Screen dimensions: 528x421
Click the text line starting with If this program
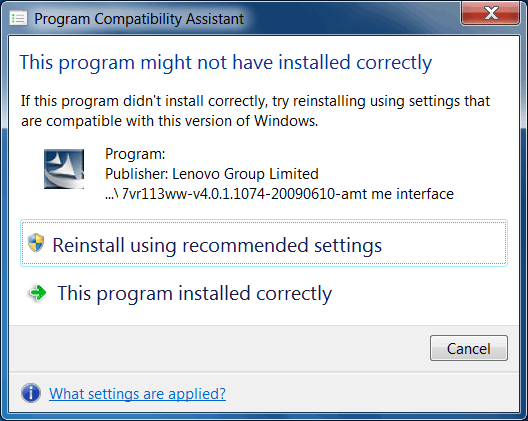pos(255,101)
